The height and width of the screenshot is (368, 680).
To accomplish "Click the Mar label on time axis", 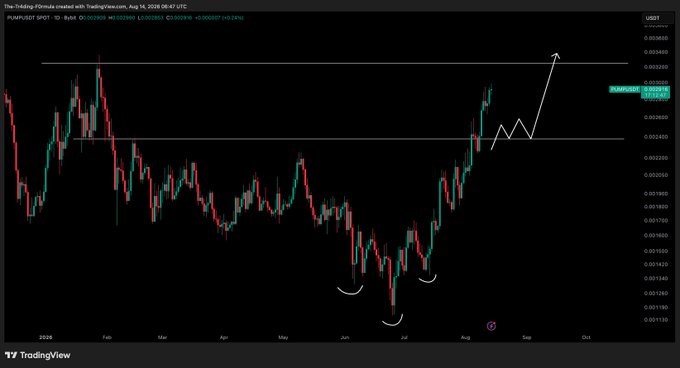I will tap(162, 337).
